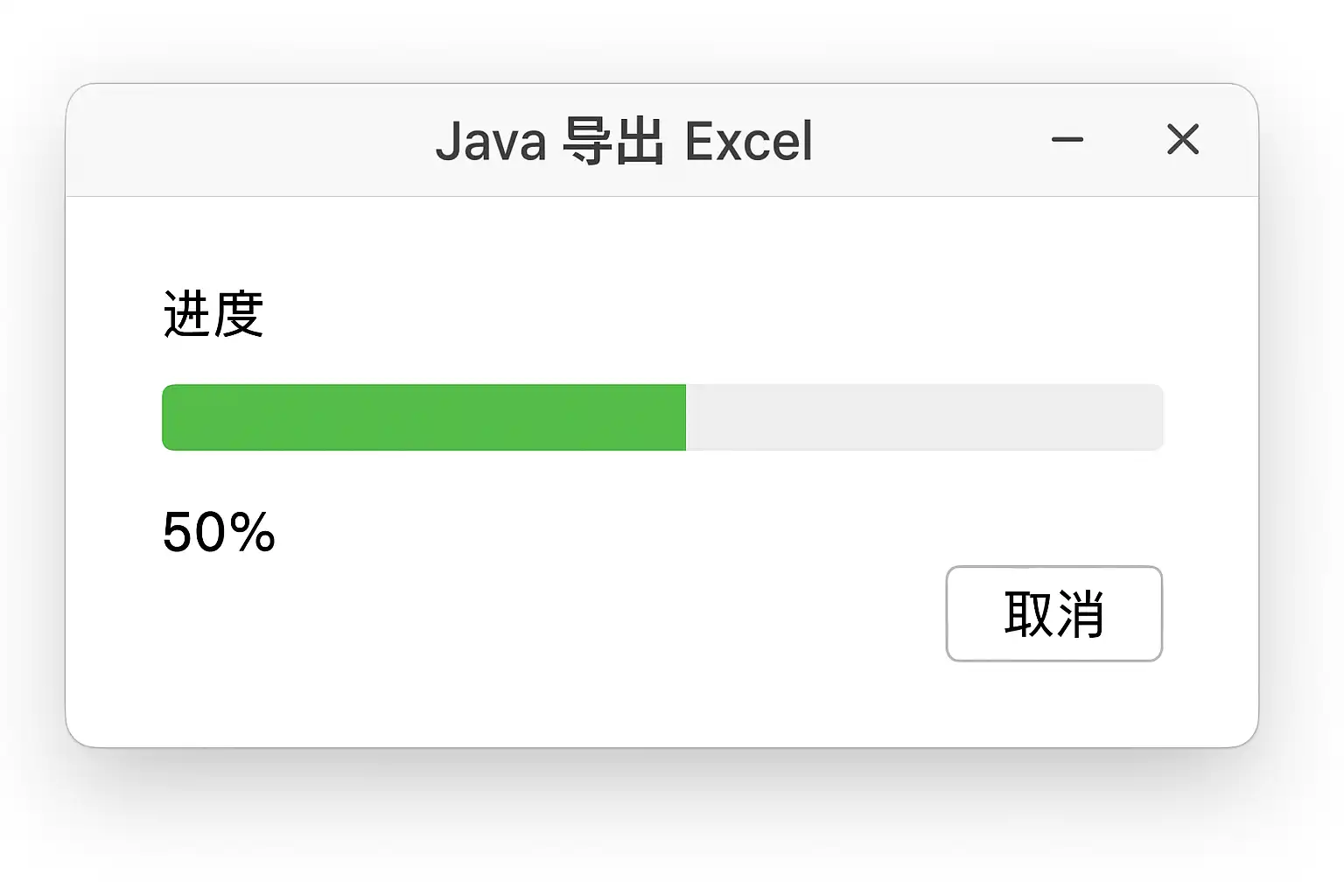Click the dialog title Java 导出 Excel
Image resolution: width=1344 pixels, height=896 pixels.
(x=624, y=142)
